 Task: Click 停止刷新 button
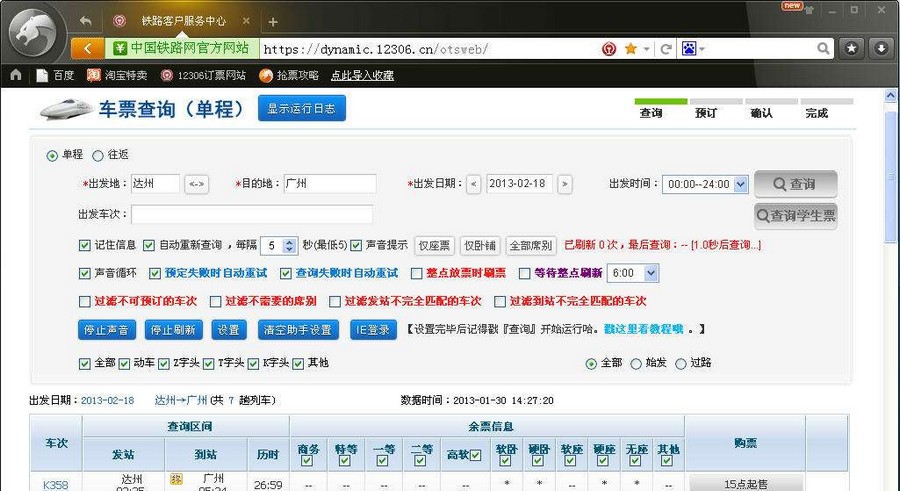(173, 330)
